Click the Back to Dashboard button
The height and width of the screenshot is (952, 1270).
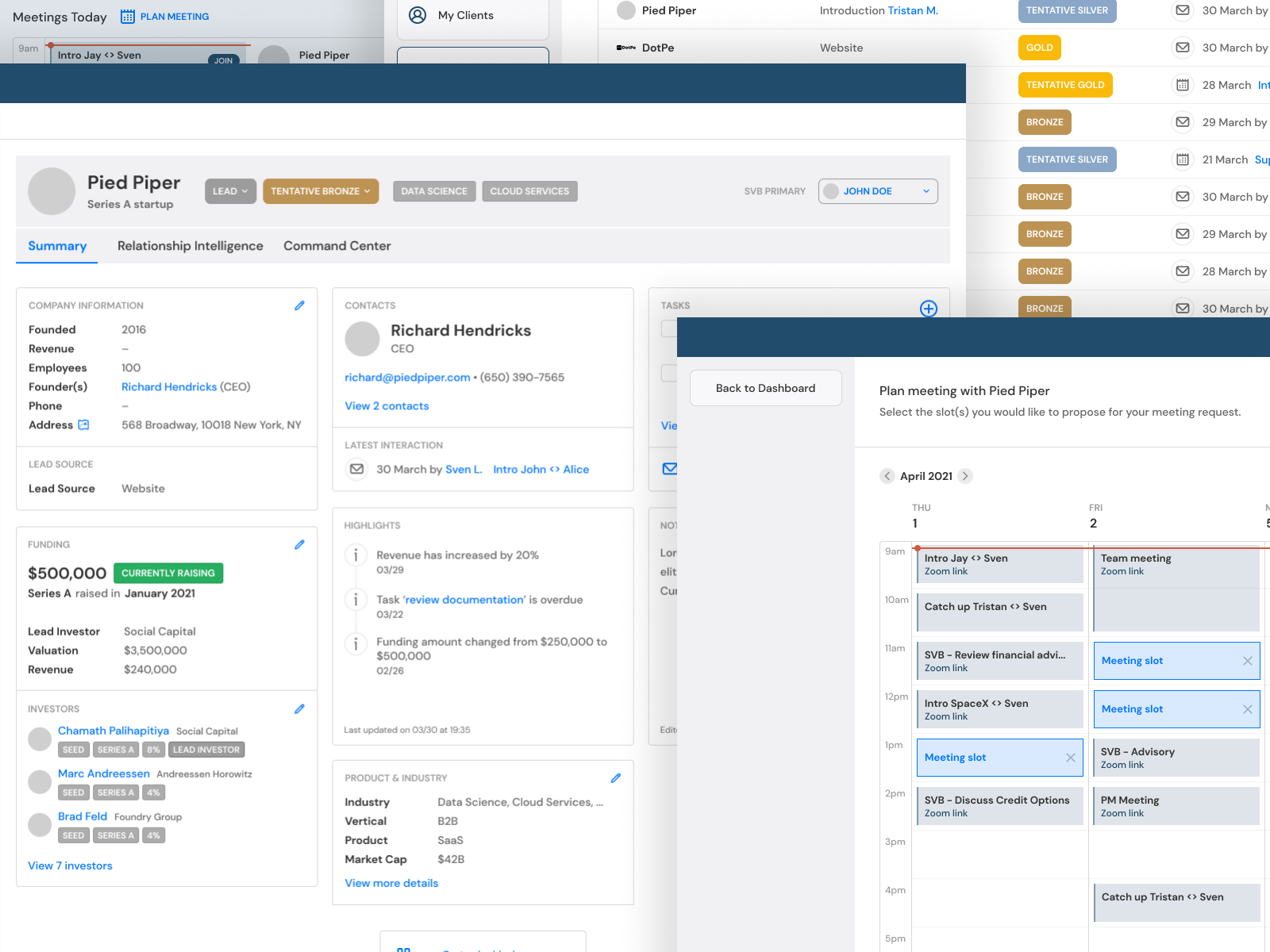coord(765,388)
